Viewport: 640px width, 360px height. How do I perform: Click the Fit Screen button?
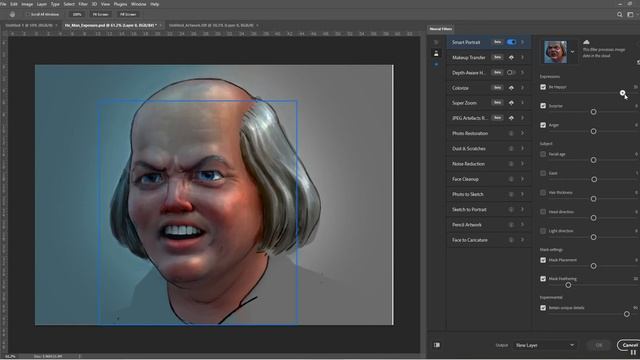(x=100, y=14)
